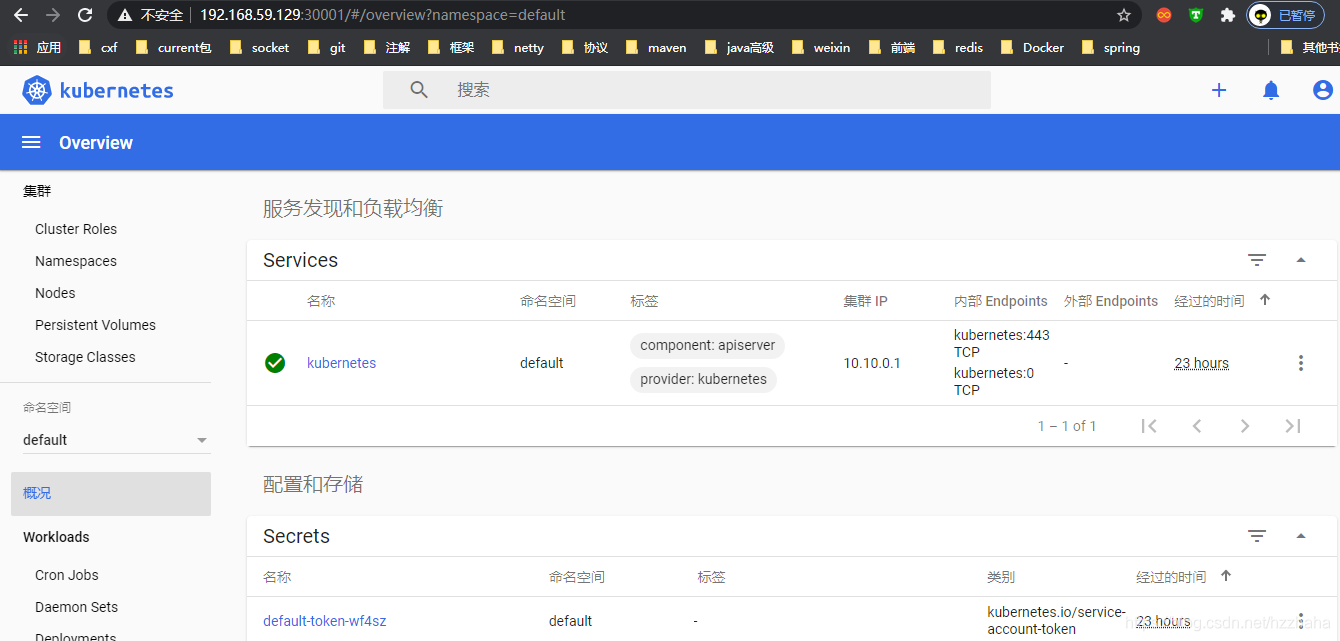This screenshot has height=641, width=1340.
Task: Click the provider: kubernetes label chip
Action: 703,379
